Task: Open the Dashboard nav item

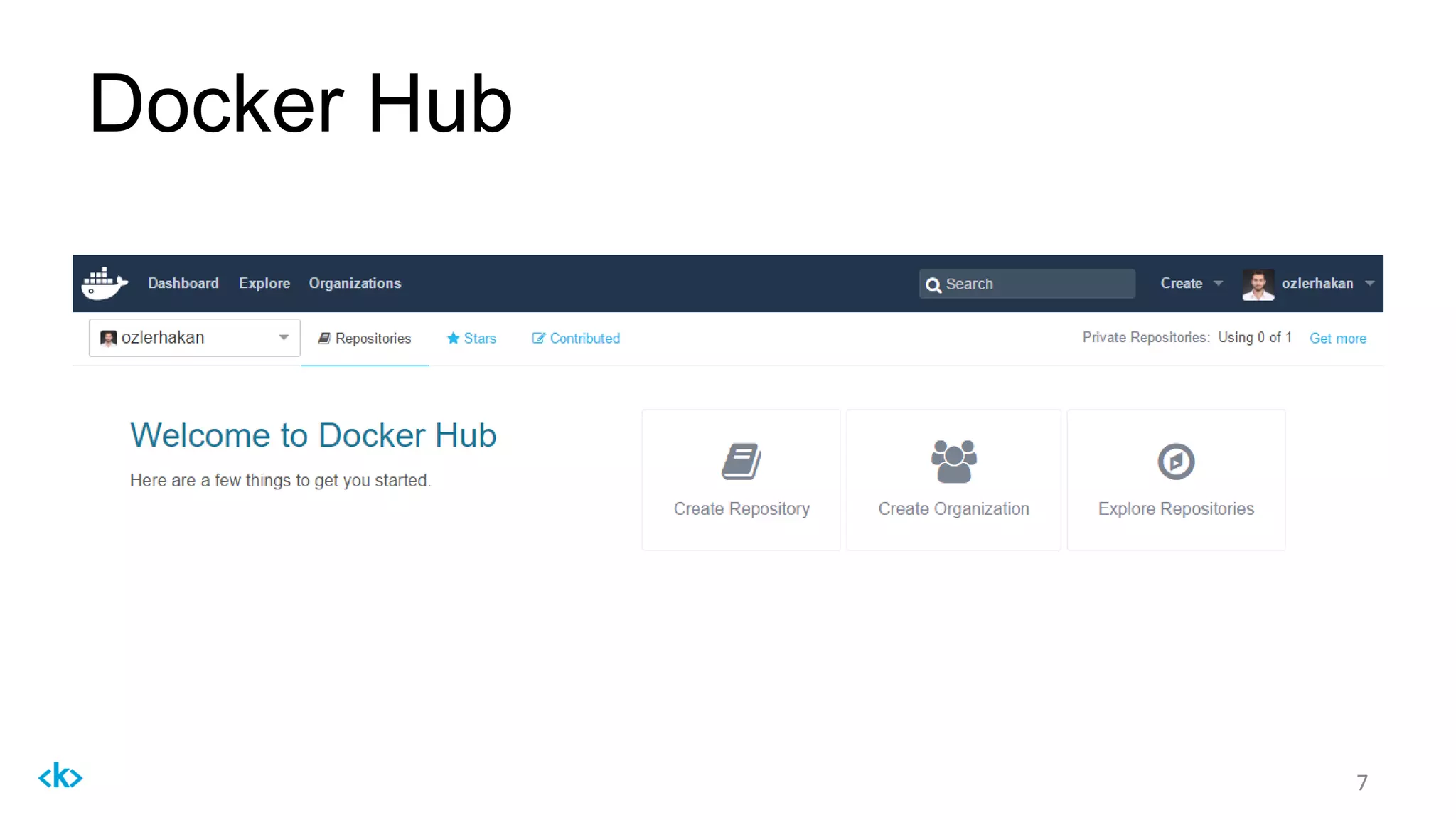Action: pos(183,283)
